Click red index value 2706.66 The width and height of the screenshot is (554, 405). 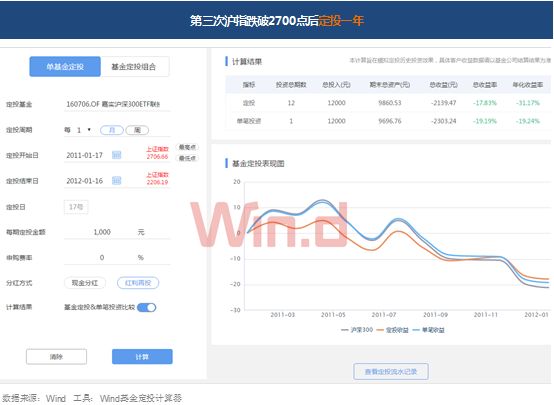pyautogui.click(x=158, y=156)
